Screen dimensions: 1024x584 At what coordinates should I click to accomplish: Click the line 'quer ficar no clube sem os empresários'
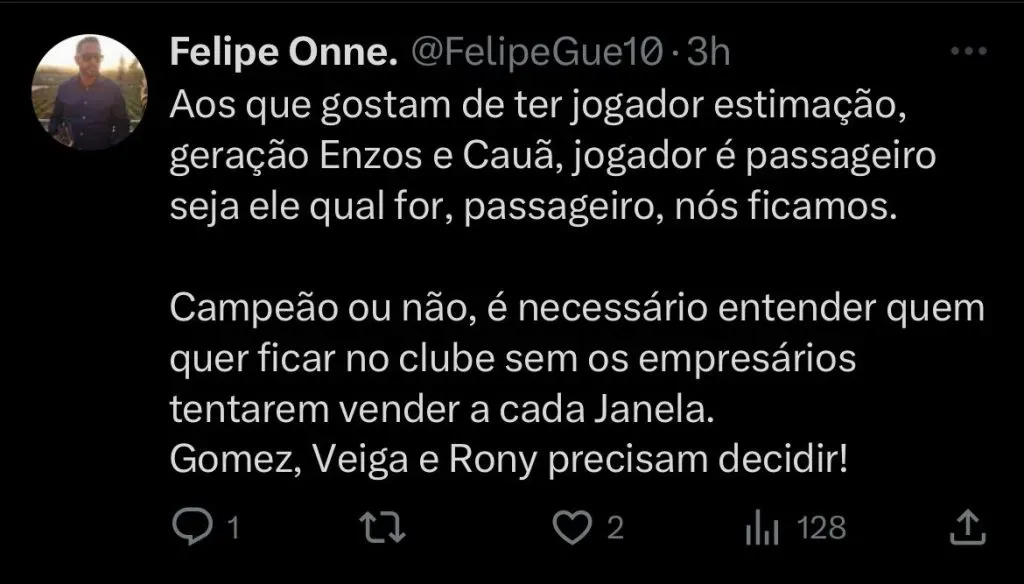[512, 358]
